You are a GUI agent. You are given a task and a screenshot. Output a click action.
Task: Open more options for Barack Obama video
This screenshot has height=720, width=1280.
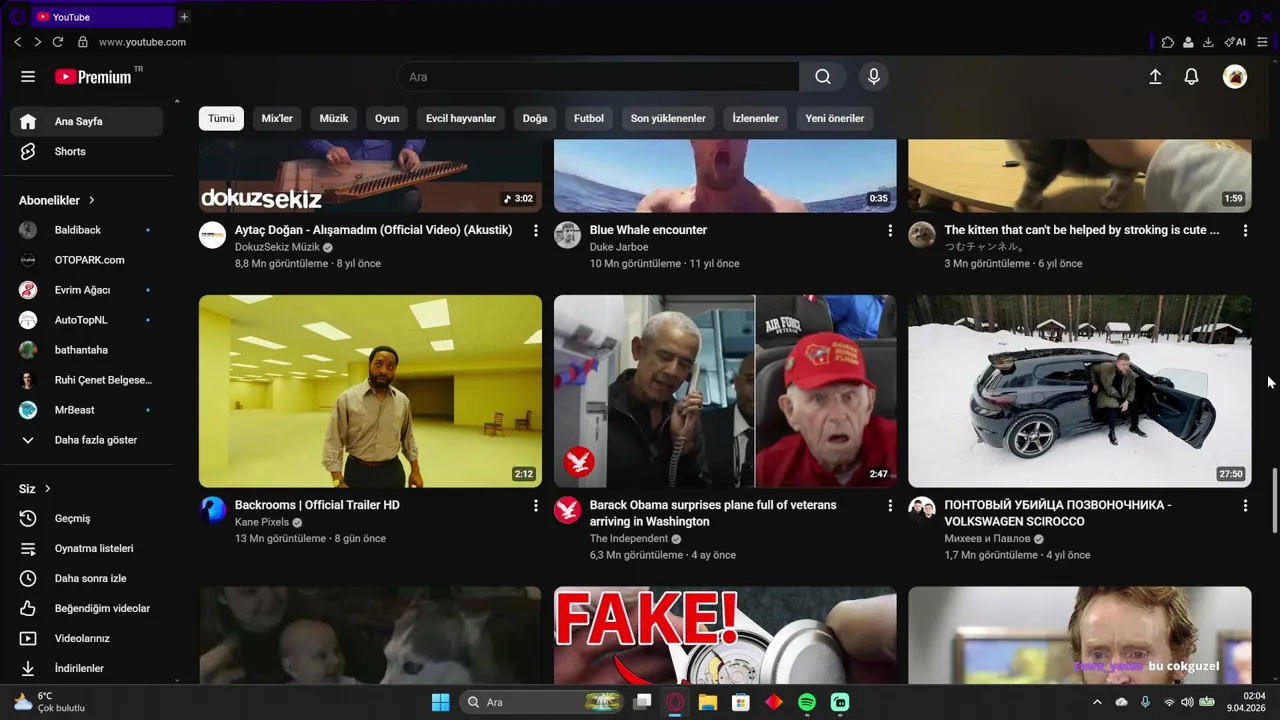890,506
